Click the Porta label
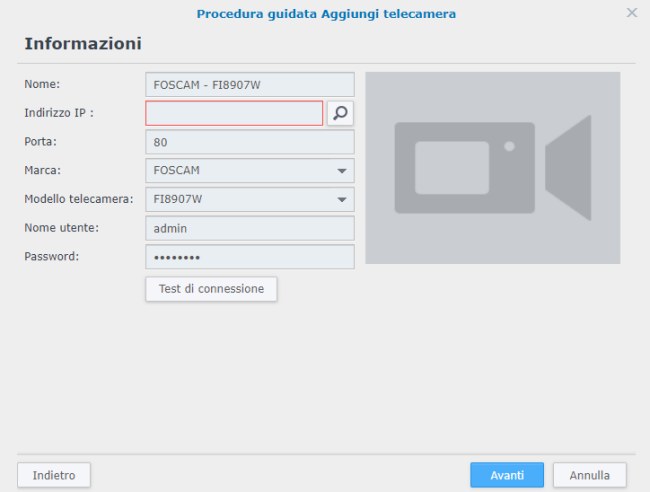650x492 pixels. [x=40, y=142]
